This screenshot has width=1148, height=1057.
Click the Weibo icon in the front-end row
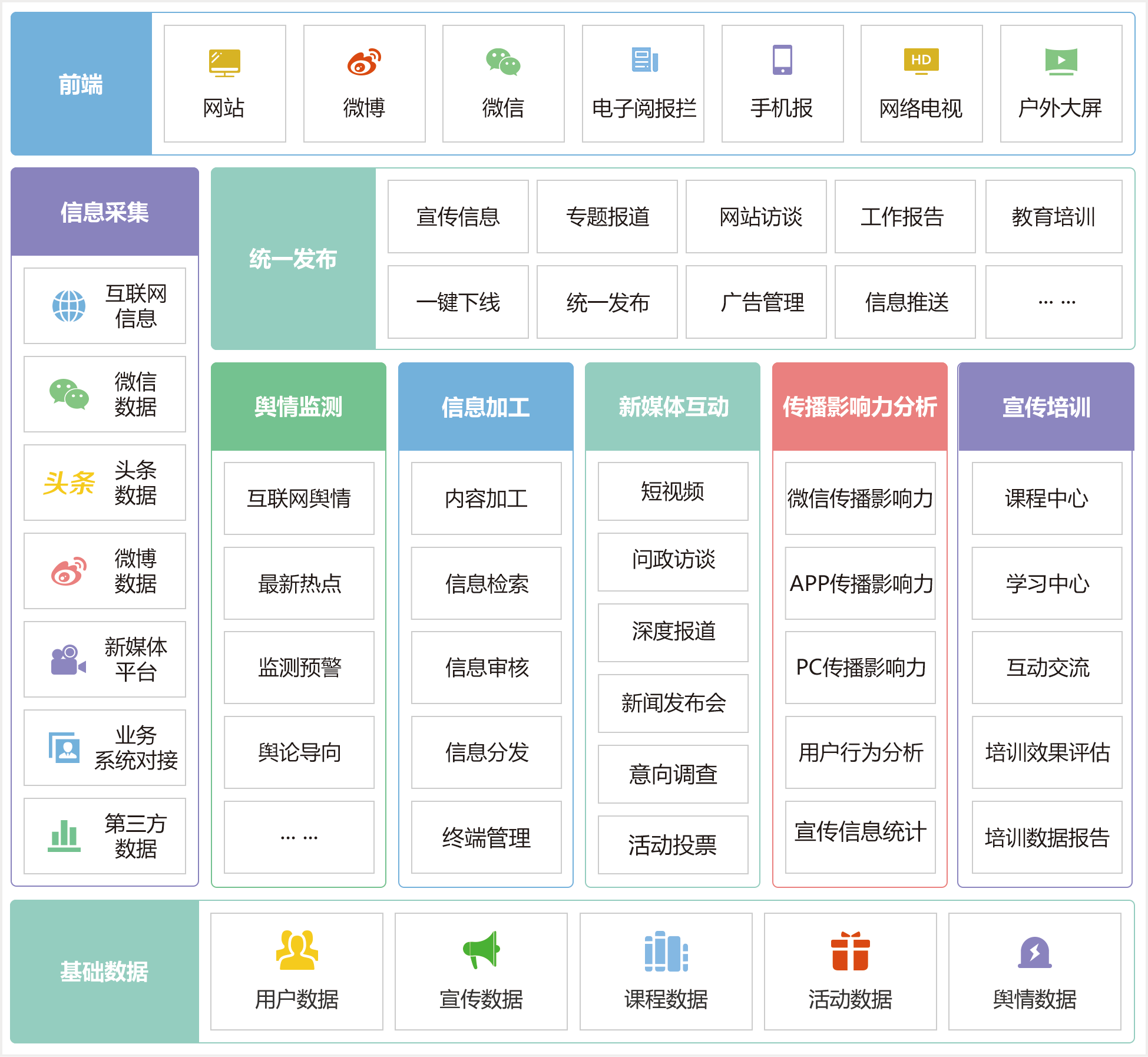(x=364, y=62)
